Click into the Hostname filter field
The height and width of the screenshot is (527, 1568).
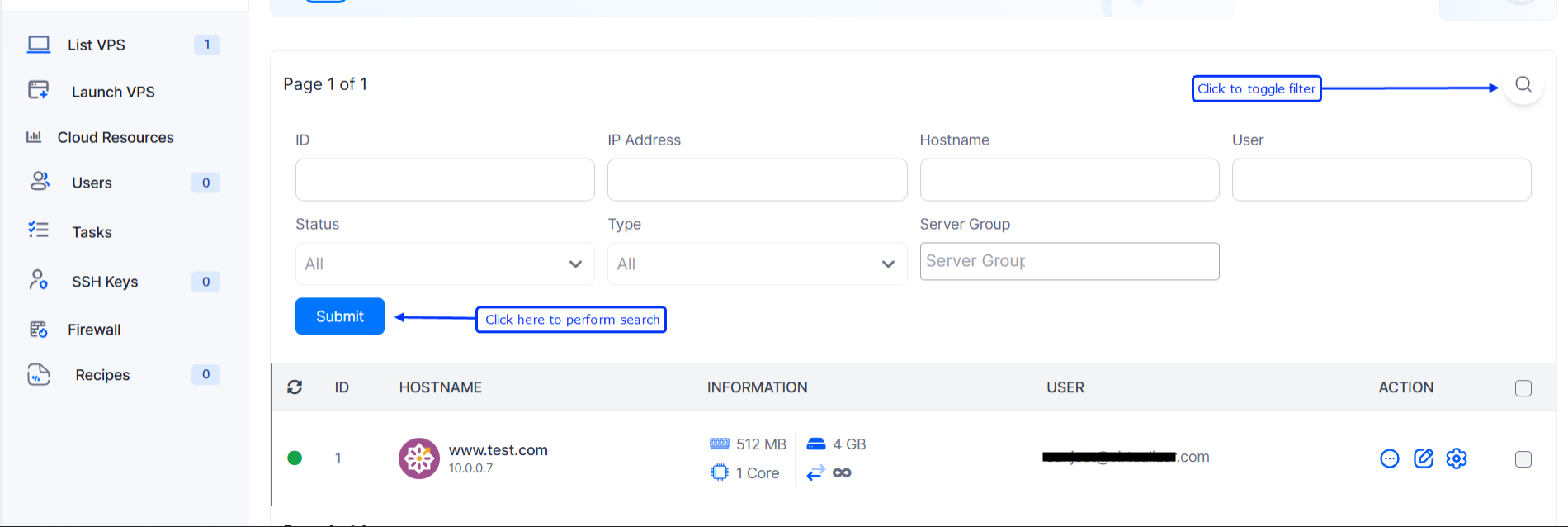[1069, 180]
